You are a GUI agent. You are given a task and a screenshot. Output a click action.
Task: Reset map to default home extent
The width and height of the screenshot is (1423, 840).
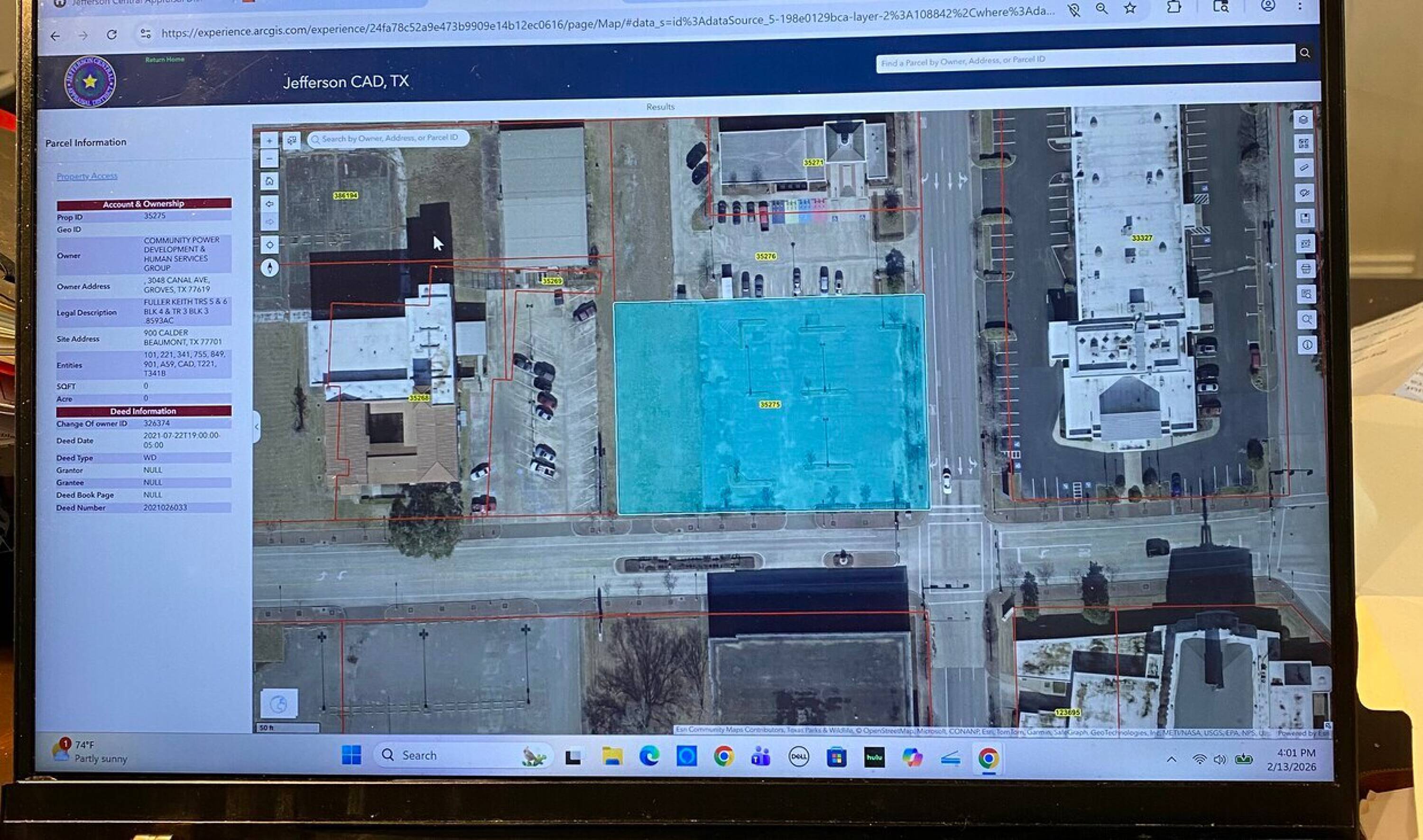[269, 181]
